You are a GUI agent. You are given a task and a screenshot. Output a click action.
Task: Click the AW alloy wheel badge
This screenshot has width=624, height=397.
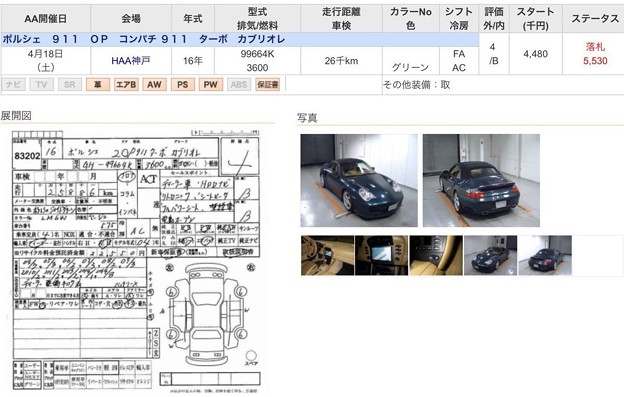pos(154,84)
